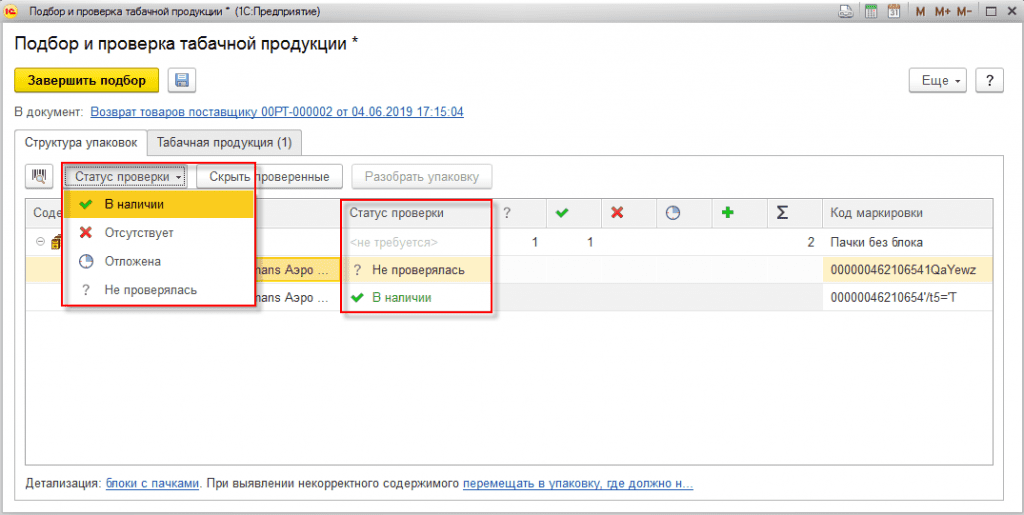
Task: Click the red cross column header
Action: [x=617, y=213]
